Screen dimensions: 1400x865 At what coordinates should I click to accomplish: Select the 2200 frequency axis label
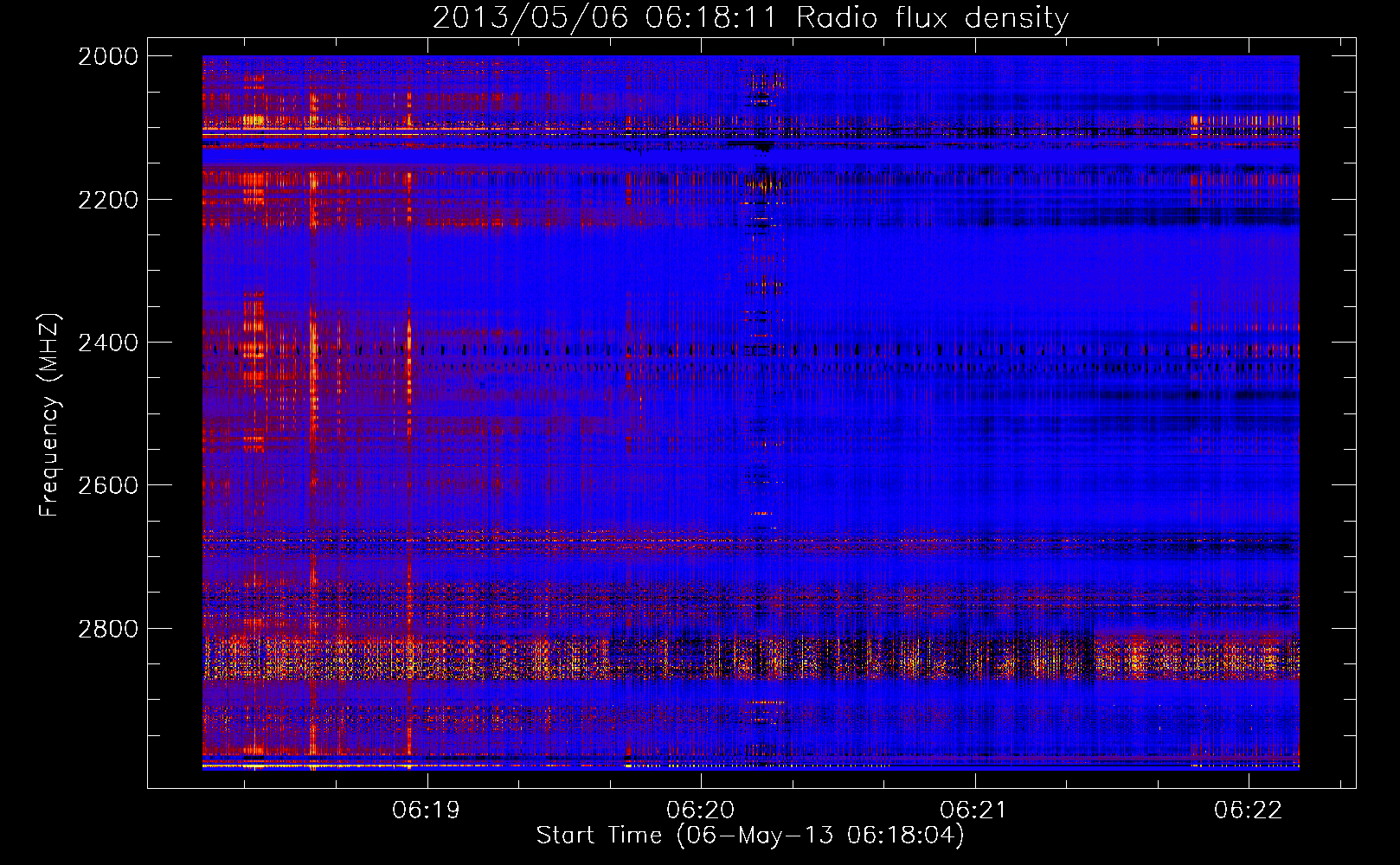coord(108,200)
